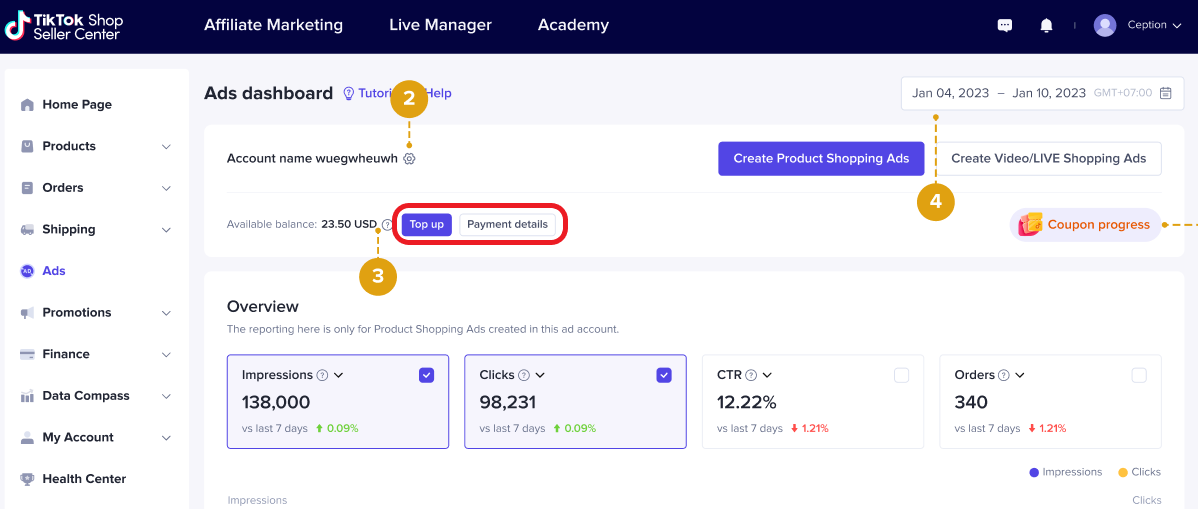This screenshot has width=1198, height=509.
Task: Click the Top up button
Action: [426, 224]
